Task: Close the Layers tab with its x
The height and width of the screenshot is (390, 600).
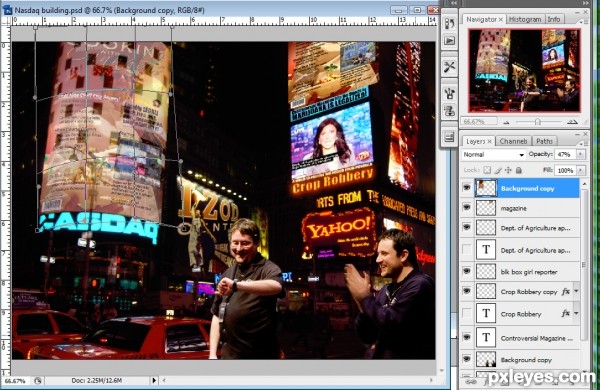Action: 489,141
